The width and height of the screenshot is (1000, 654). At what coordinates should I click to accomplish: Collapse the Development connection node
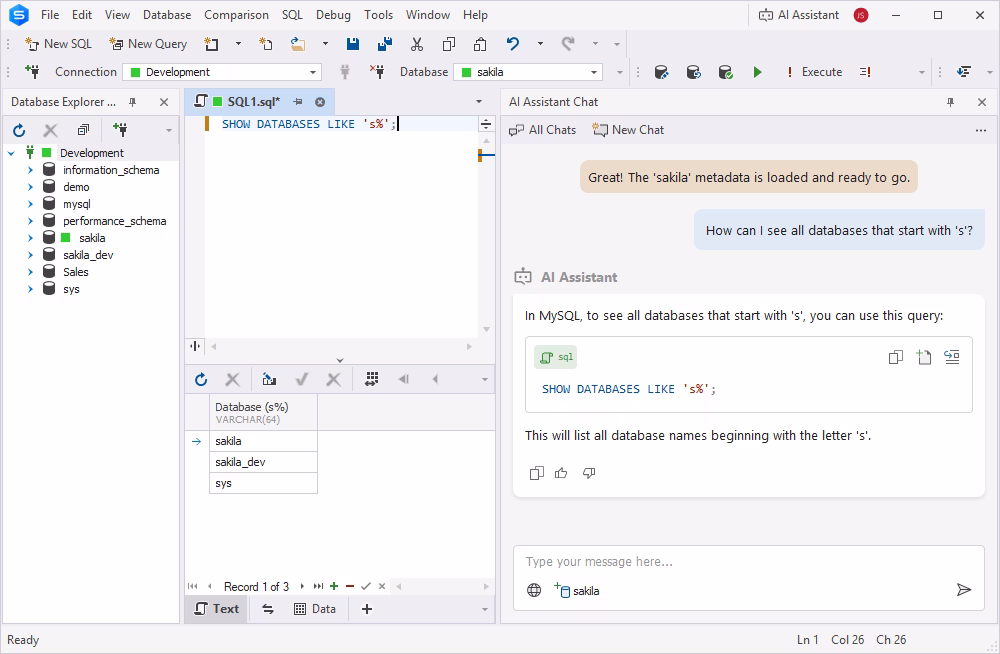point(11,153)
